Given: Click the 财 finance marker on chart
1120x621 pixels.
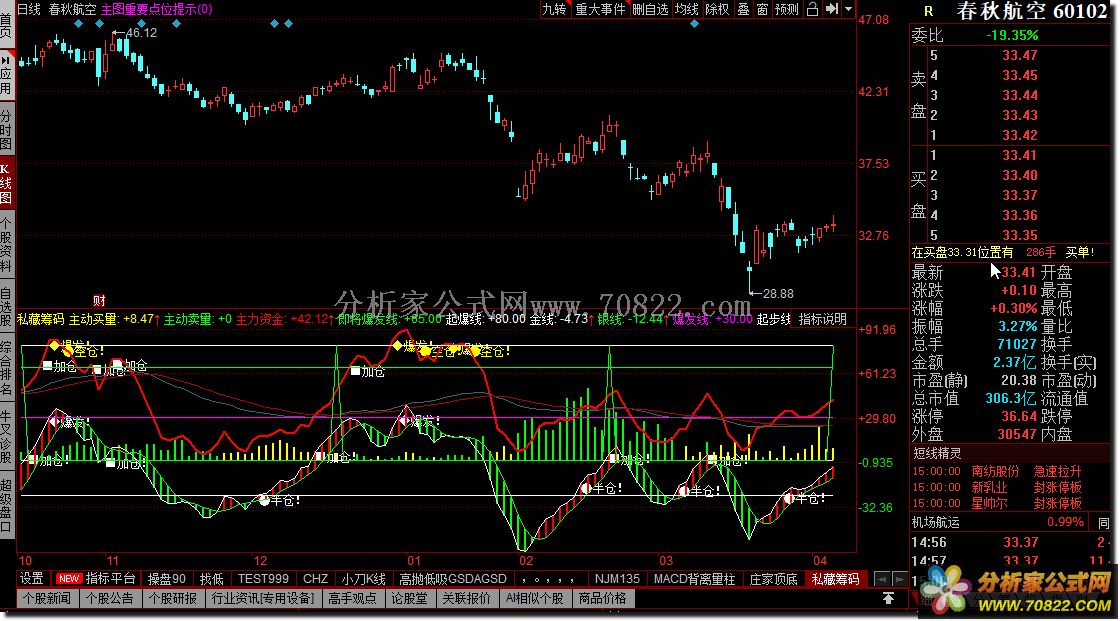Looking at the screenshot, I should click(x=99, y=300).
